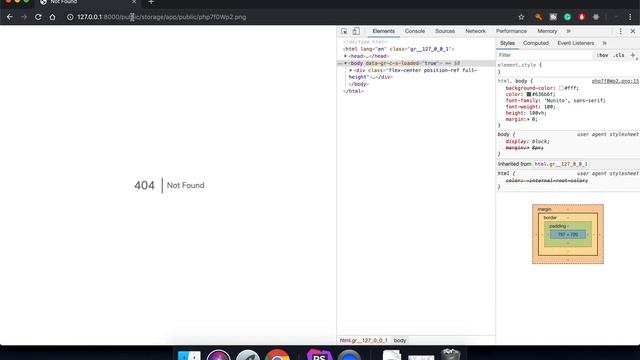Viewport: 640px width, 360px height.
Task: Show more DevTools tabs
Action: (568, 31)
